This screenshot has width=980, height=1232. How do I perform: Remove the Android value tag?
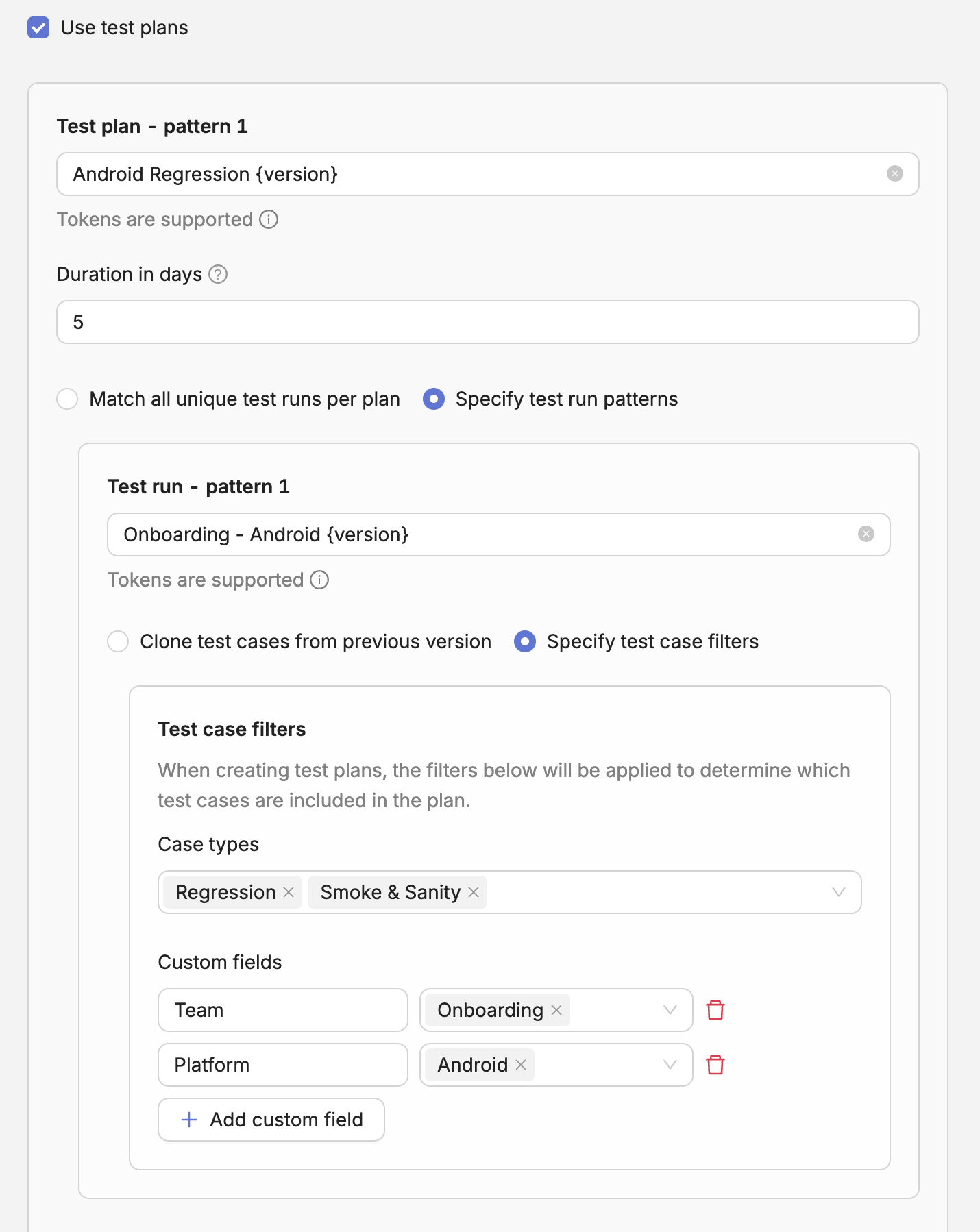coord(521,1065)
